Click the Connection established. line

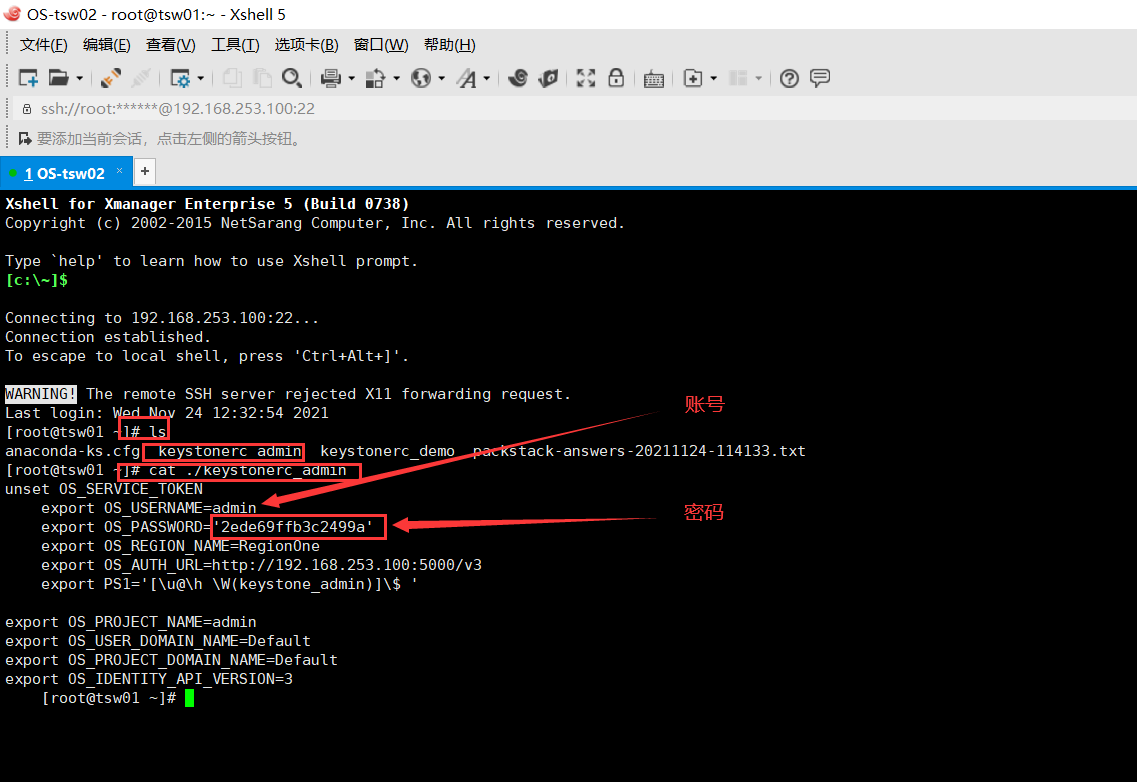[108, 337]
